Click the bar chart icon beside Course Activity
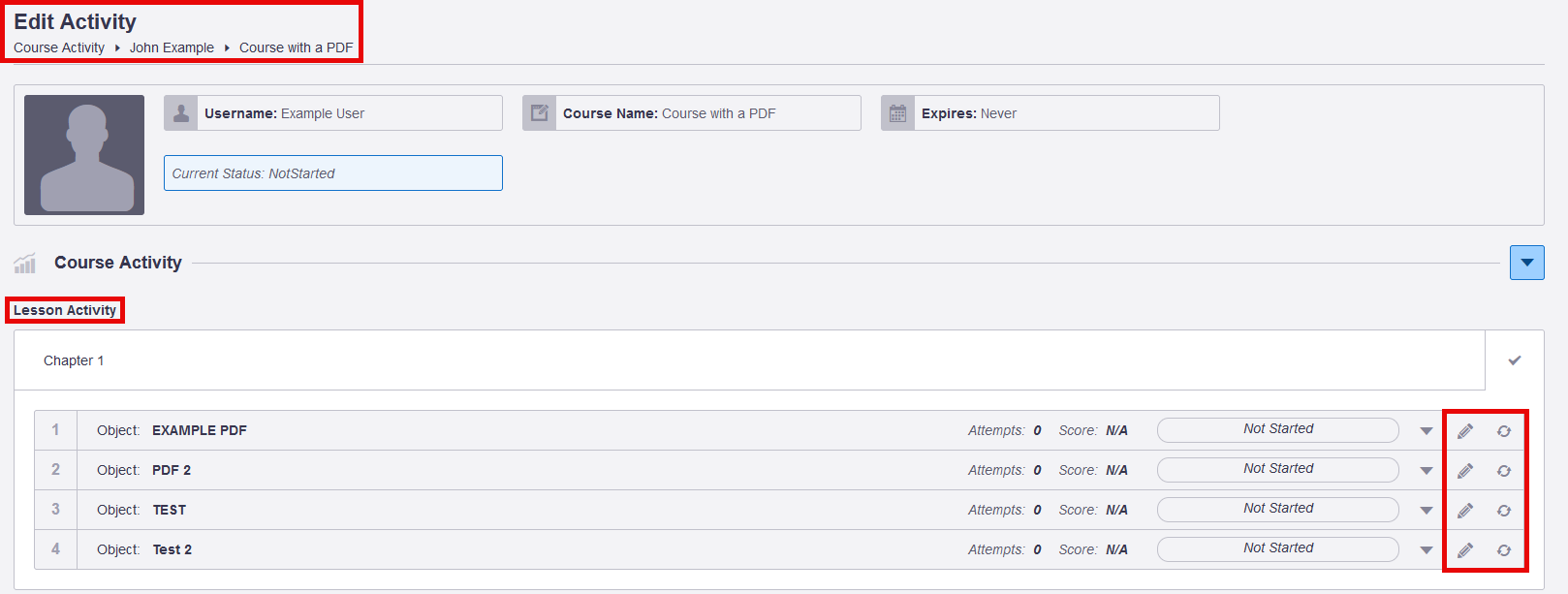 tap(25, 263)
